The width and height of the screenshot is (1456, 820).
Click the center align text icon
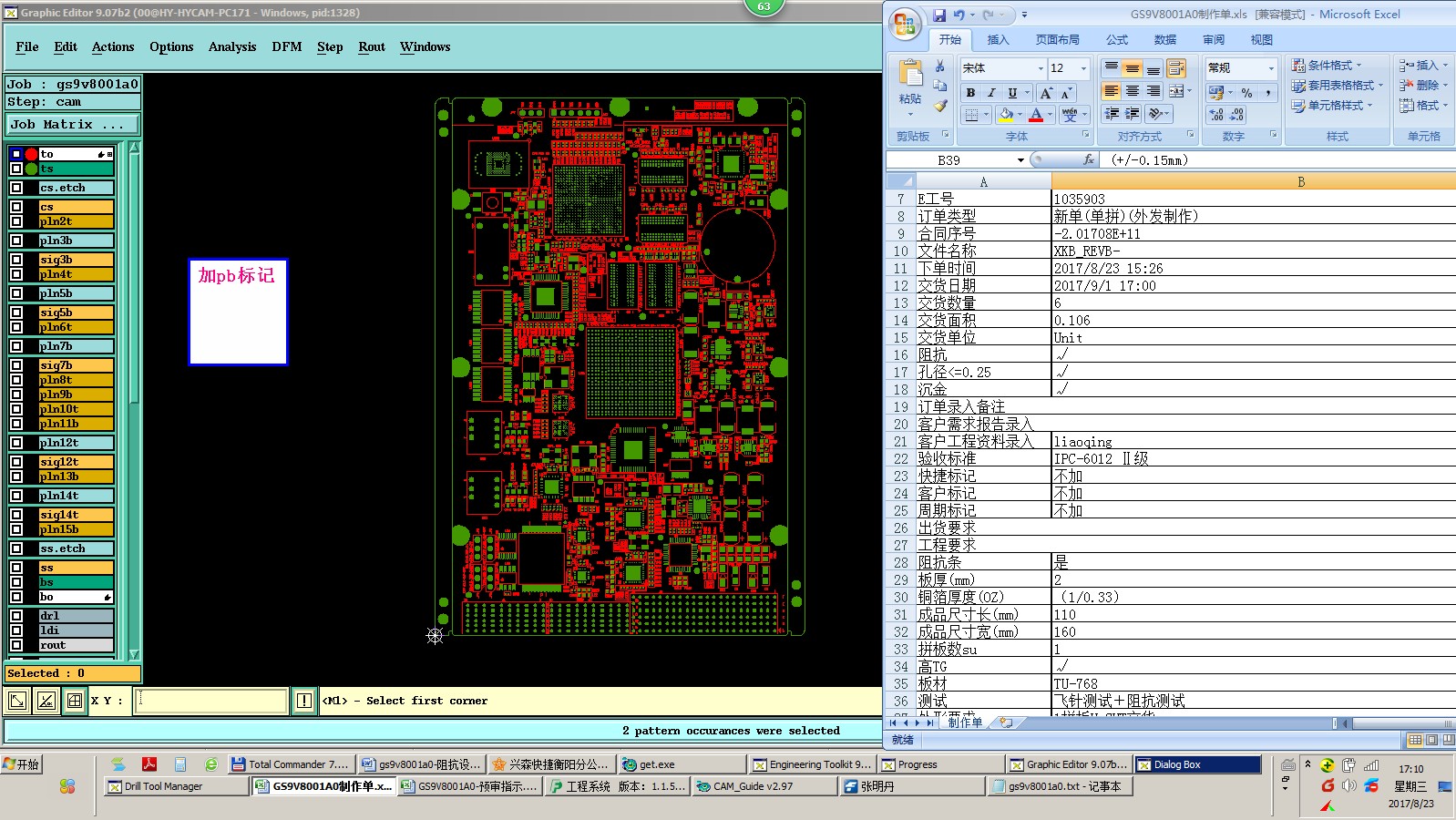[x=1132, y=91]
